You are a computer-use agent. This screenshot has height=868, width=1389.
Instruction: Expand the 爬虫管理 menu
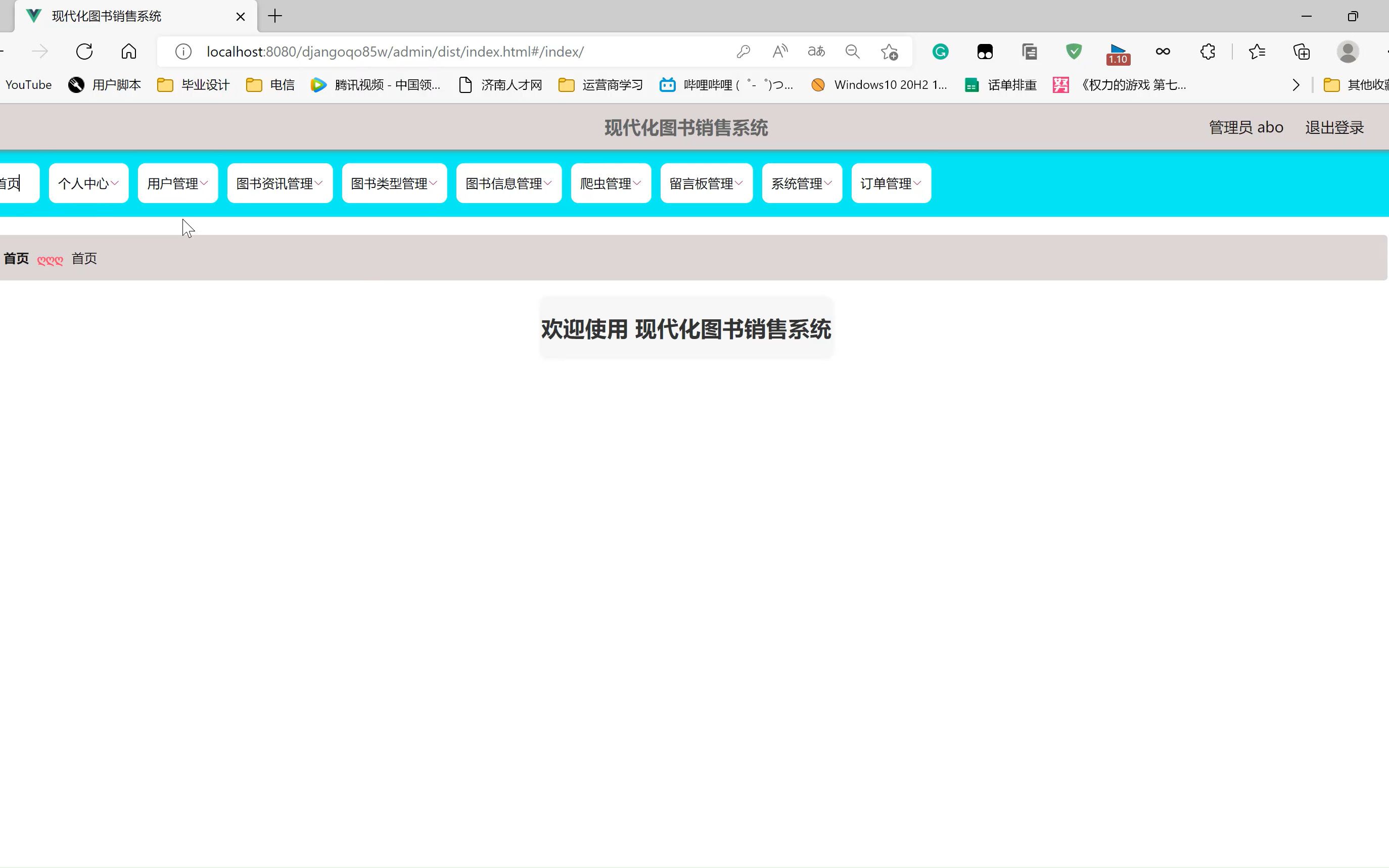[611, 183]
